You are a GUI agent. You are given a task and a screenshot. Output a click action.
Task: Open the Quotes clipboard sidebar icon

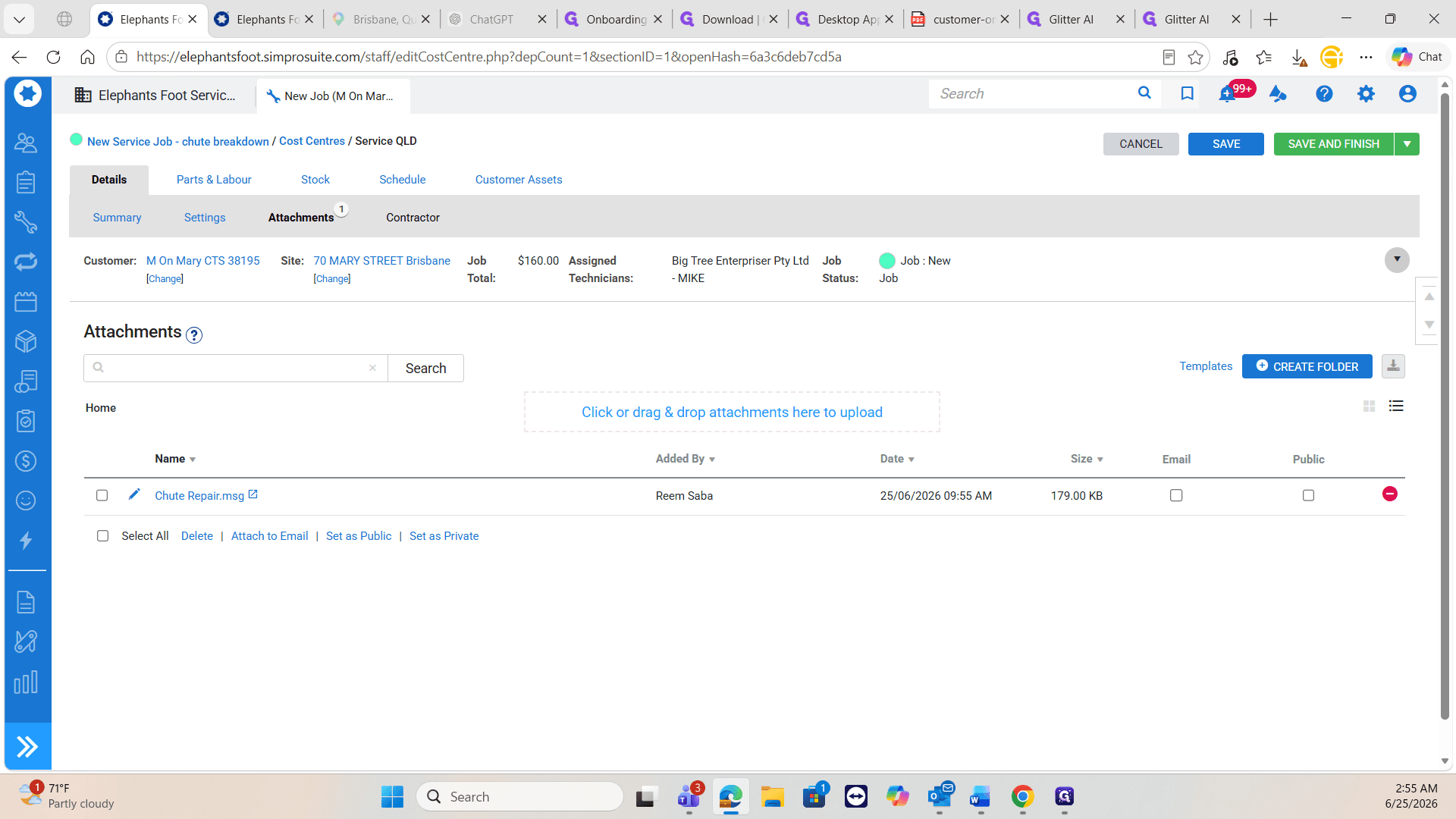[26, 182]
